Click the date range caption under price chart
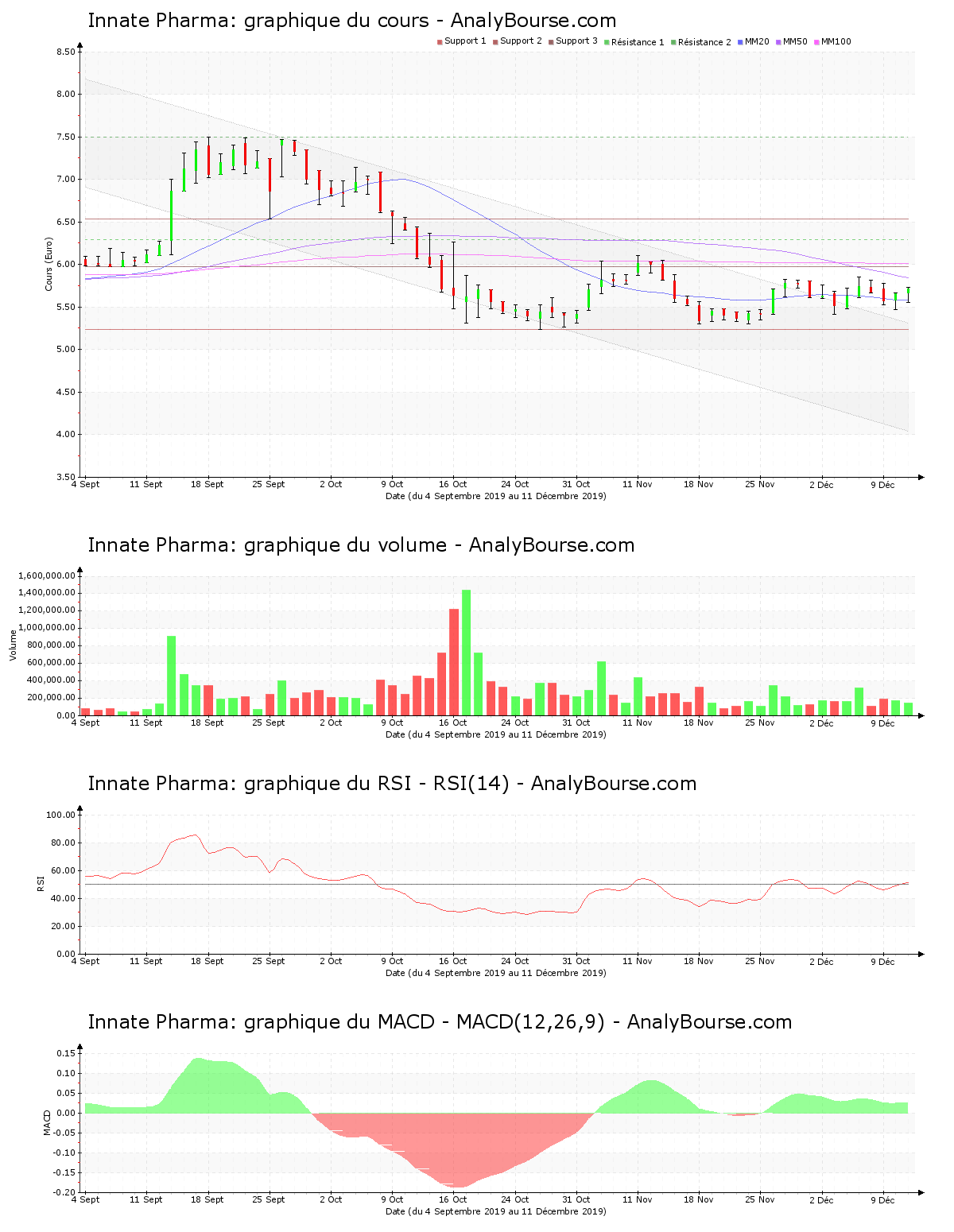The width and height of the screenshot is (954, 1232). point(496,496)
